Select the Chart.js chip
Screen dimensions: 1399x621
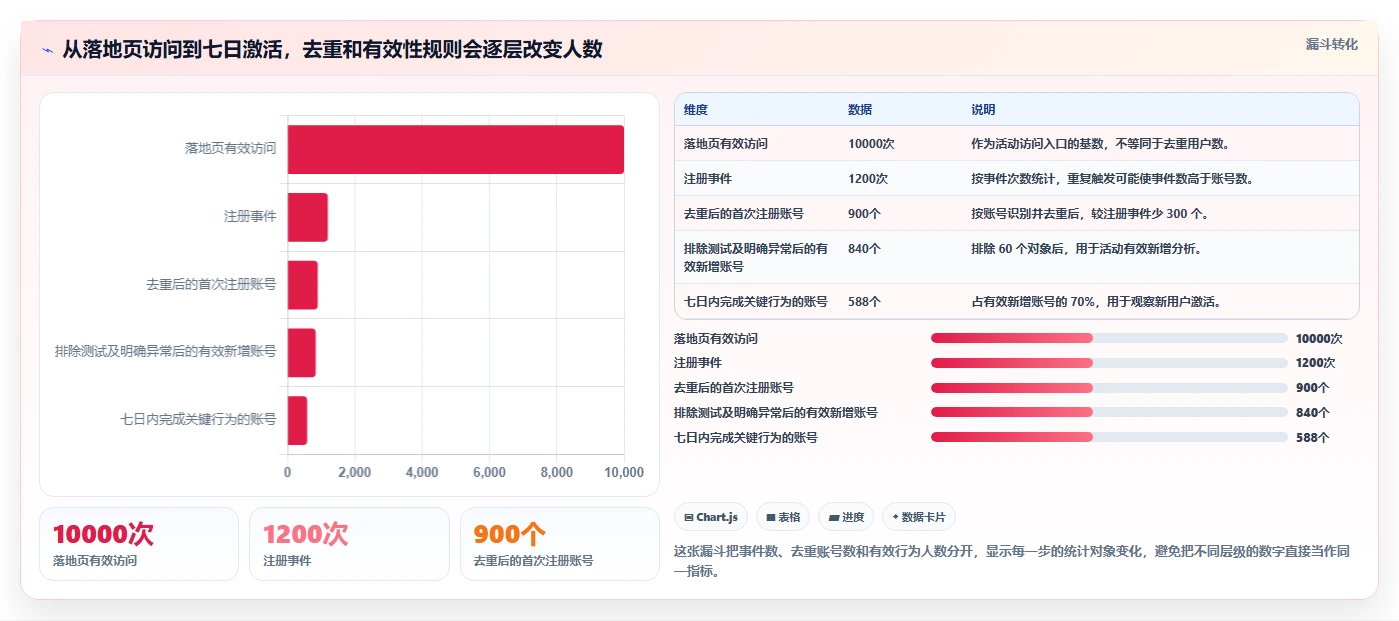[x=711, y=517]
